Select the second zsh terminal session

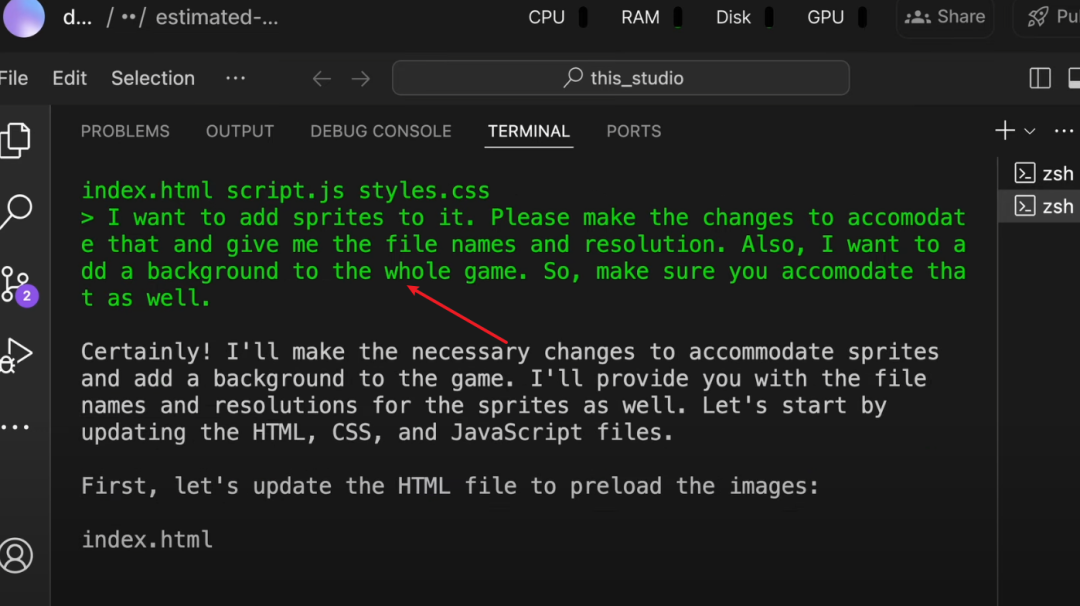click(x=1045, y=206)
